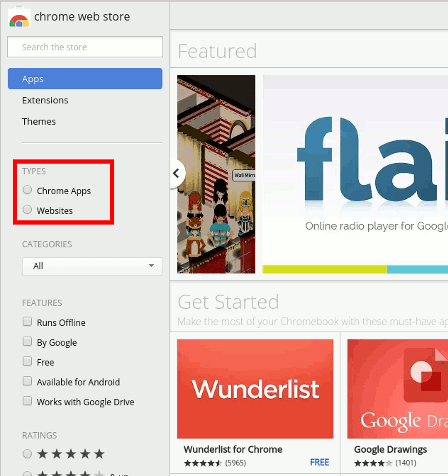Screen dimensions: 448x476
Task: Click the Wunderlist for Chrome title
Action: [x=233, y=449]
